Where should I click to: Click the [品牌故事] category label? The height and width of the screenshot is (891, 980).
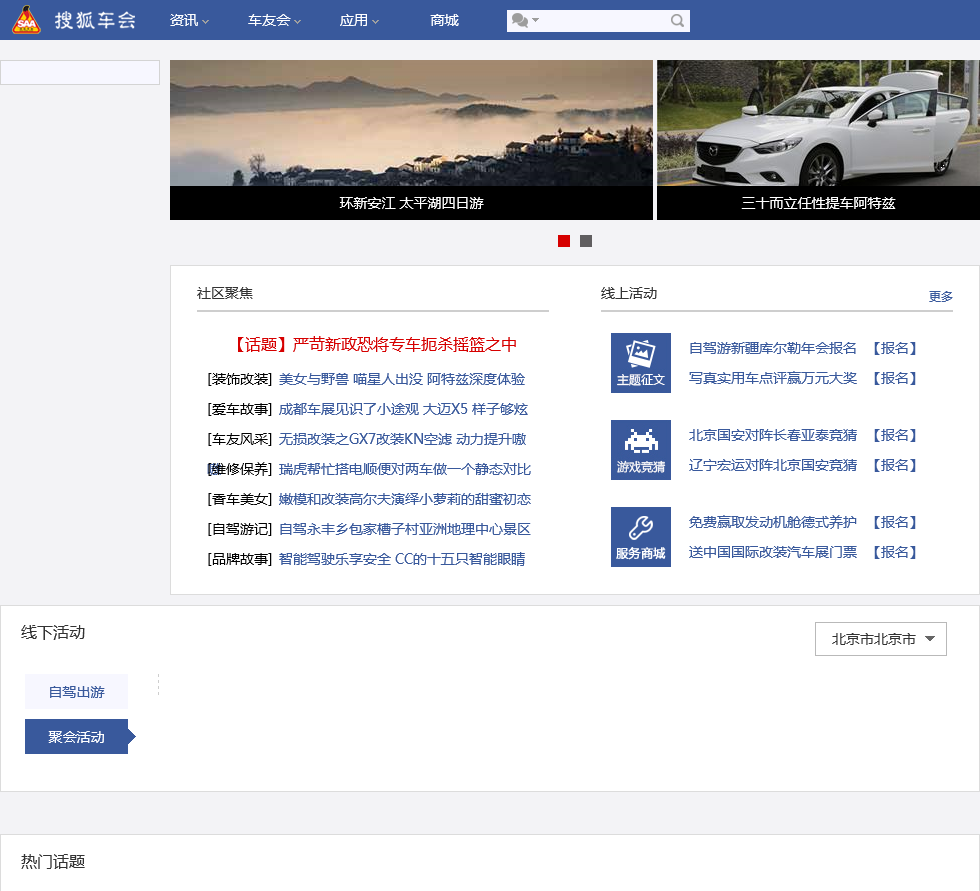(239, 559)
